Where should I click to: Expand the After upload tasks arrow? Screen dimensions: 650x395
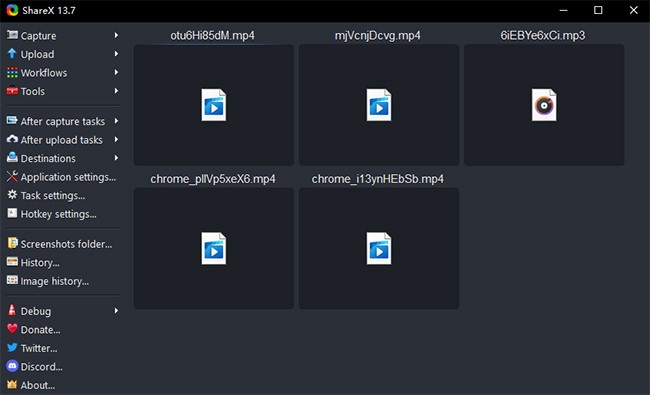click(116, 140)
